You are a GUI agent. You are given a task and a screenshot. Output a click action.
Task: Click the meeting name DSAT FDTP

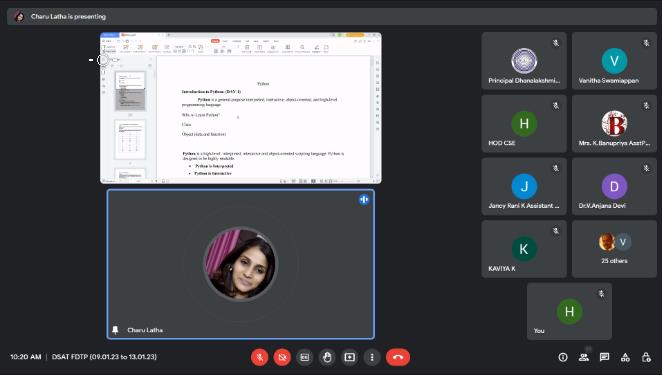click(104, 357)
